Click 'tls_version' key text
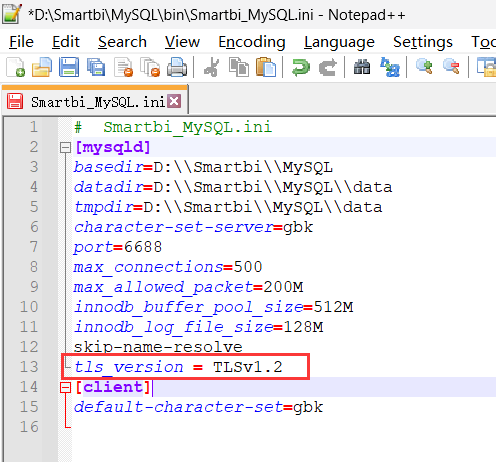The width and height of the screenshot is (496, 462). 129,367
